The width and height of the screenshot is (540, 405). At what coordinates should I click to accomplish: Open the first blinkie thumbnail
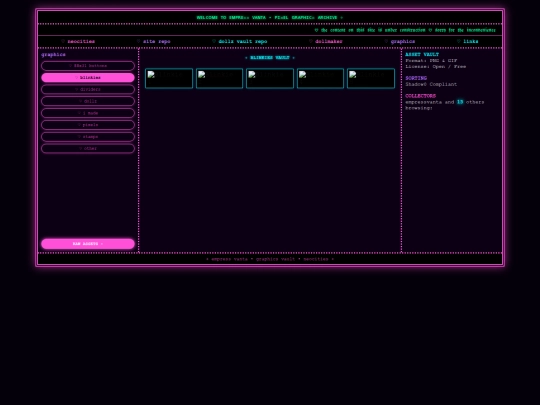[169, 79]
